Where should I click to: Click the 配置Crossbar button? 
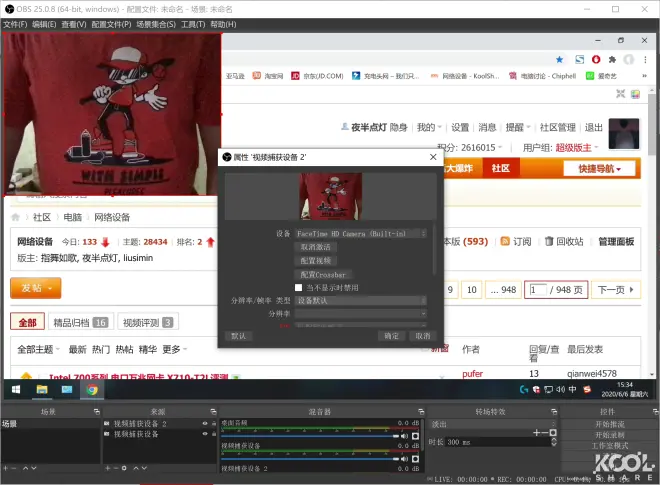pos(323,274)
